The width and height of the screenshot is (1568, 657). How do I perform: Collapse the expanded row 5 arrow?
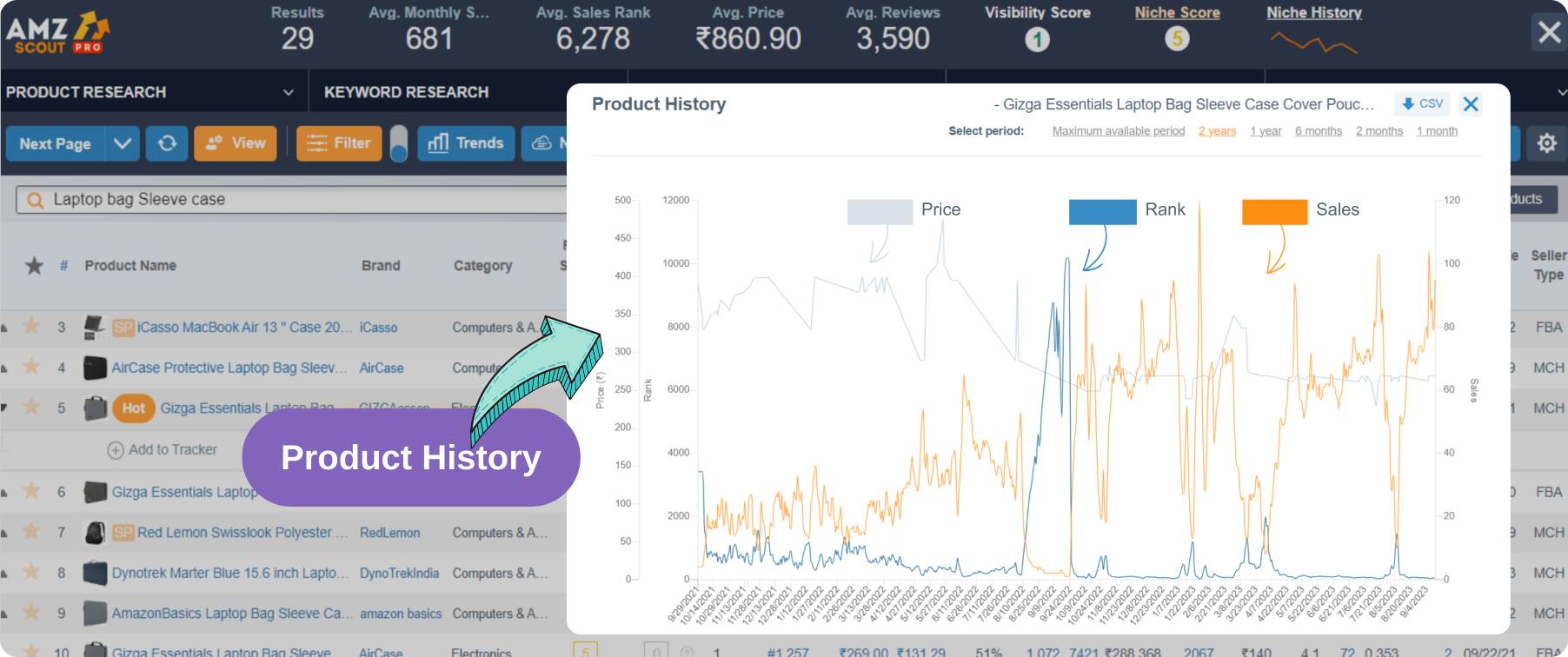4,408
